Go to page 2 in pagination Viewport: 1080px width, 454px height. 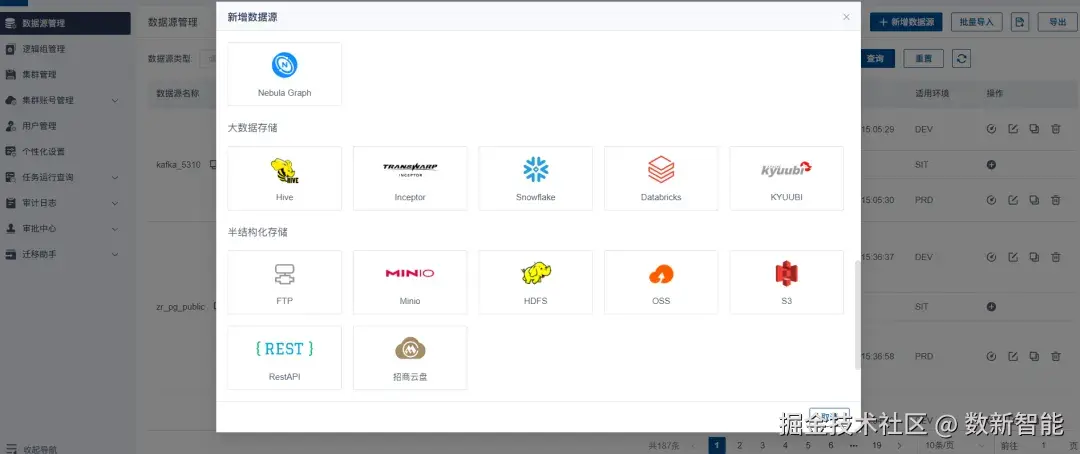pos(740,446)
